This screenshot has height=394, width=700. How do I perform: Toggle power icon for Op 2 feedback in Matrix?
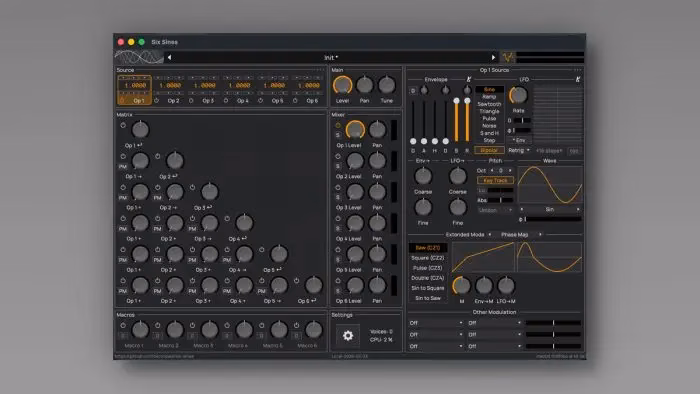coord(158,157)
